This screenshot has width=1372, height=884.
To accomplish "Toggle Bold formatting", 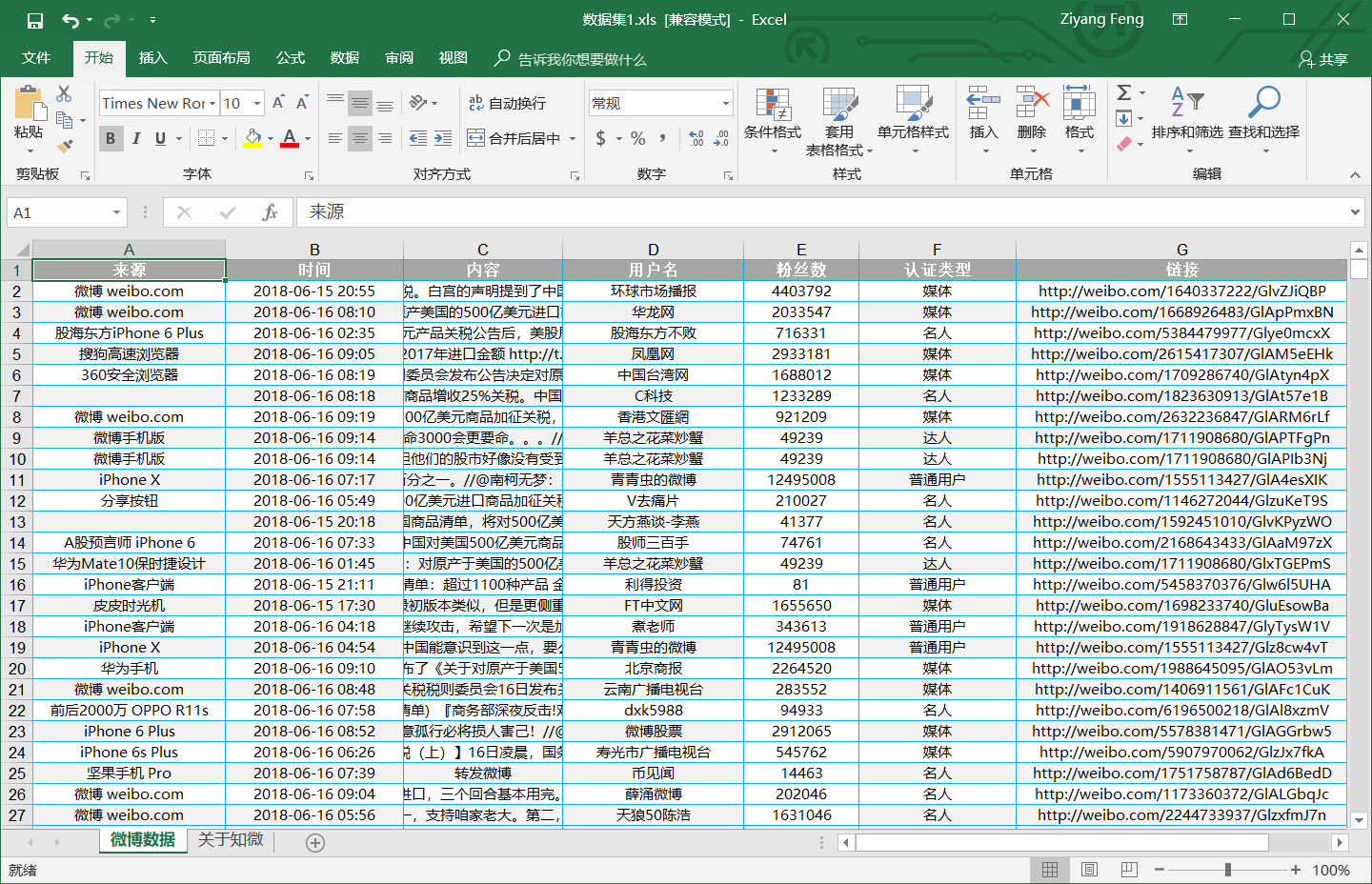I will [x=111, y=138].
